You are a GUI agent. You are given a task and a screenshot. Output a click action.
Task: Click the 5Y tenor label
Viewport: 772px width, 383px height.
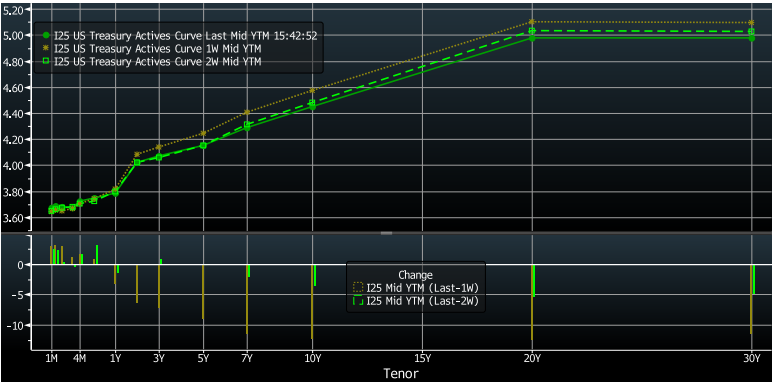click(x=203, y=358)
